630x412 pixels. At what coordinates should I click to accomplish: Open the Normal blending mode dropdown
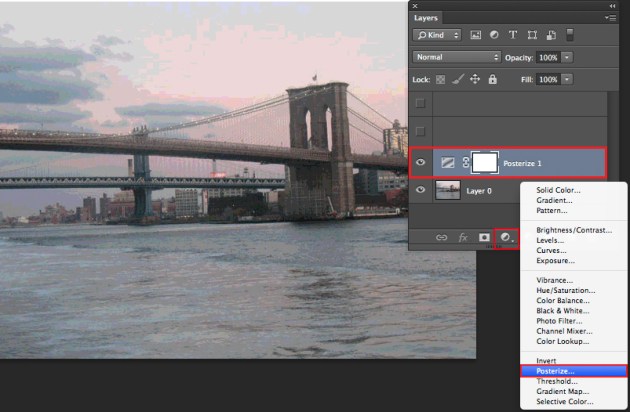456,57
